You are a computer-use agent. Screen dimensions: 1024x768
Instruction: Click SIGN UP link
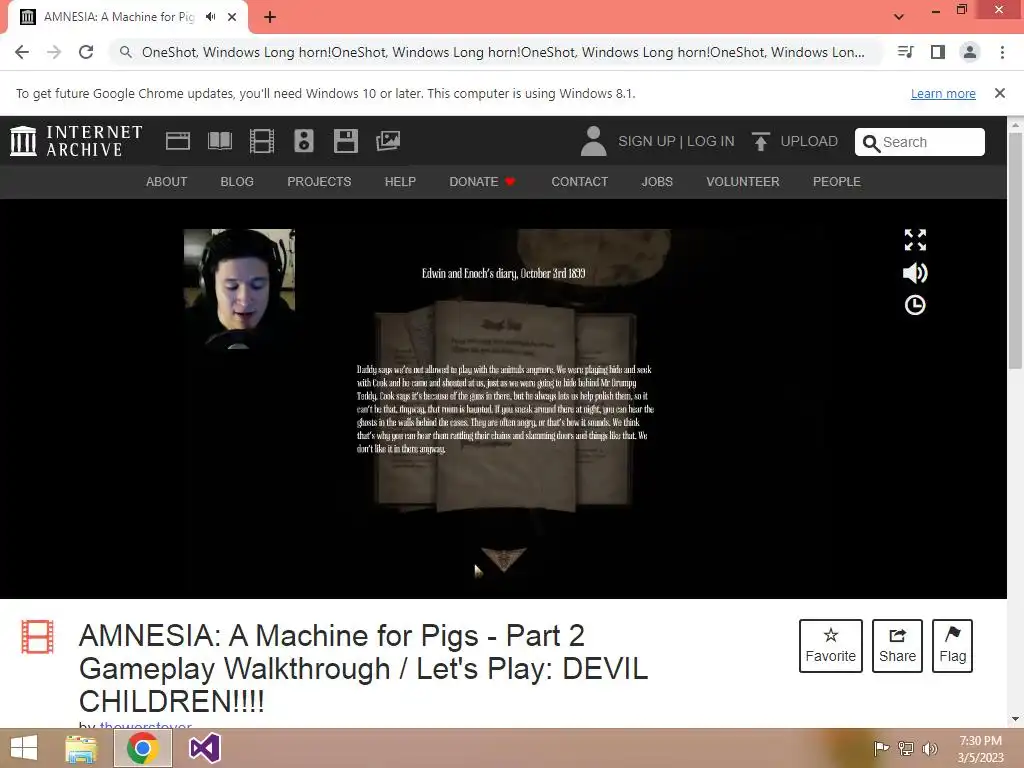(x=647, y=141)
